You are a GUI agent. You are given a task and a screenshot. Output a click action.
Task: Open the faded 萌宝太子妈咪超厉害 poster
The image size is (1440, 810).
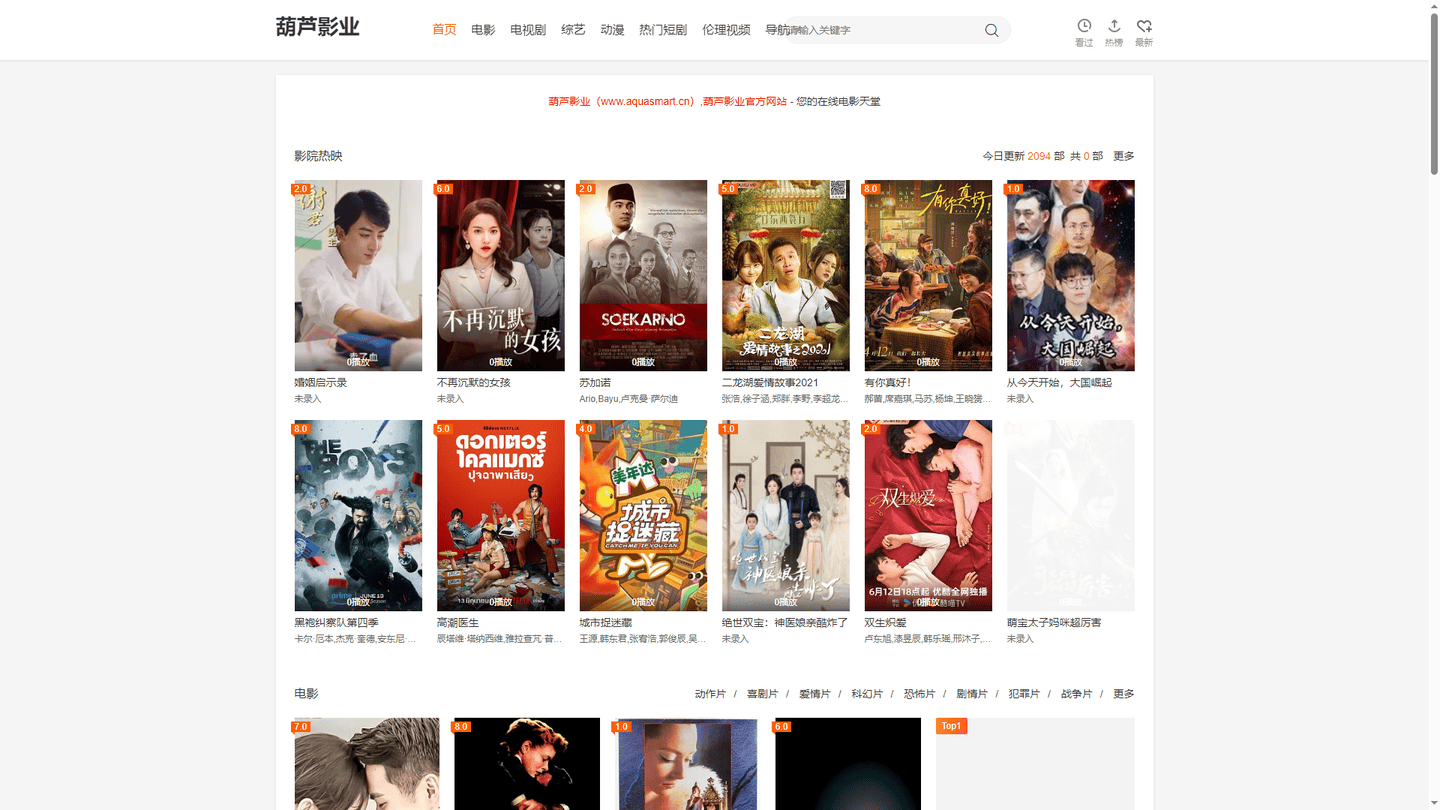click(1071, 515)
